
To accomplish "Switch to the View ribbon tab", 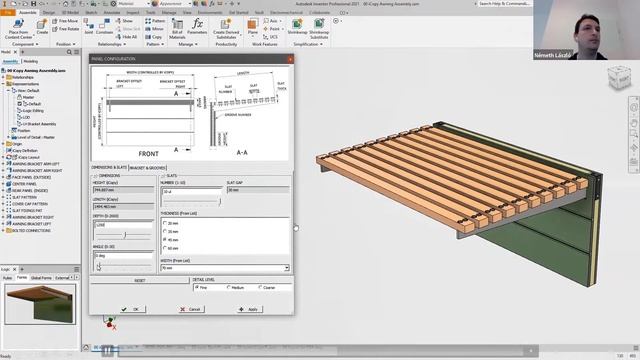I will pos(187,13).
